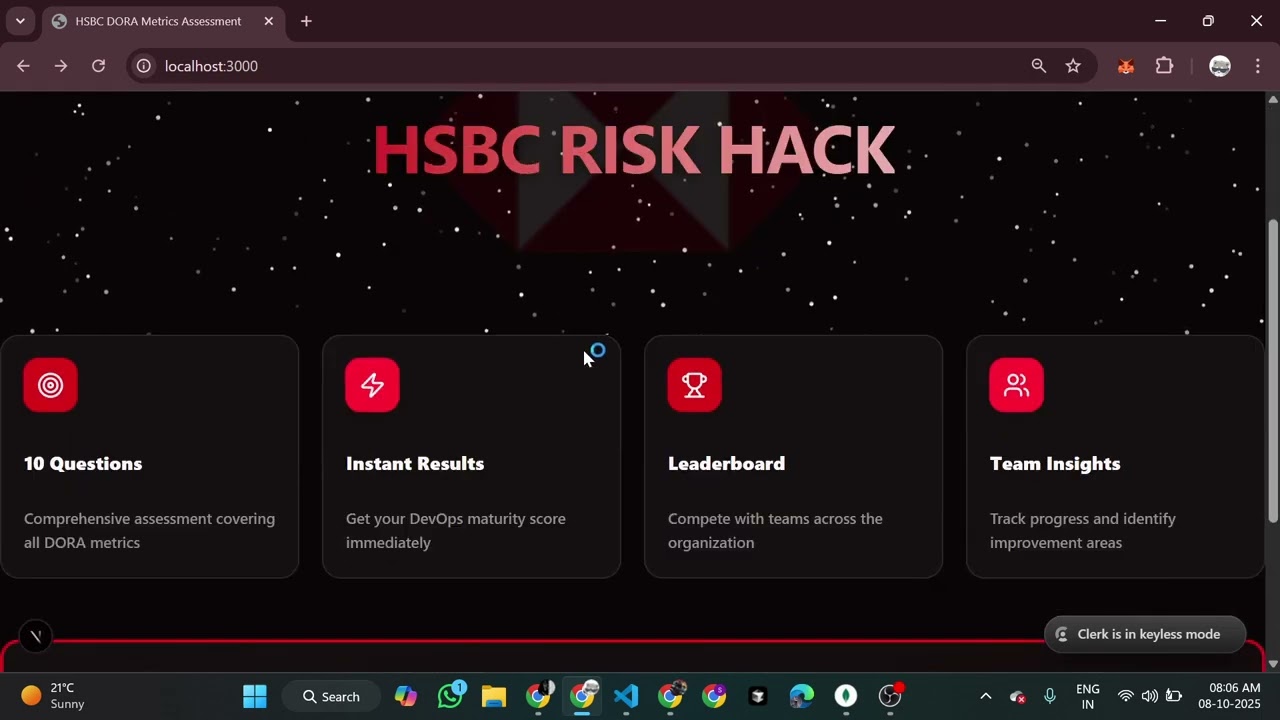Click the microphone tray icon
Screen dimensions: 1280x720
[x=1050, y=696]
